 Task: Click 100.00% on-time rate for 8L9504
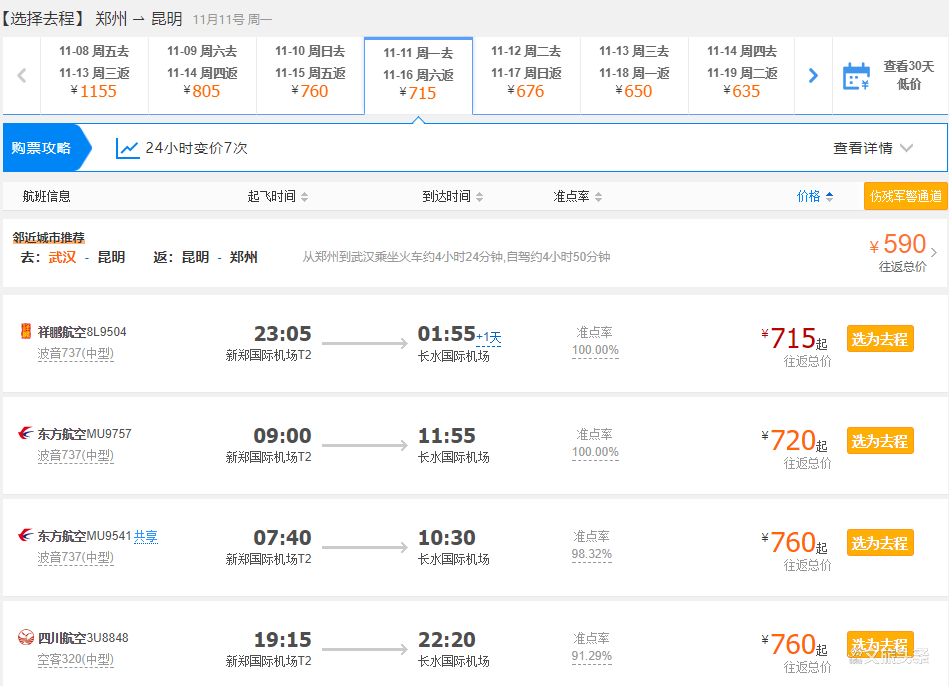[596, 350]
